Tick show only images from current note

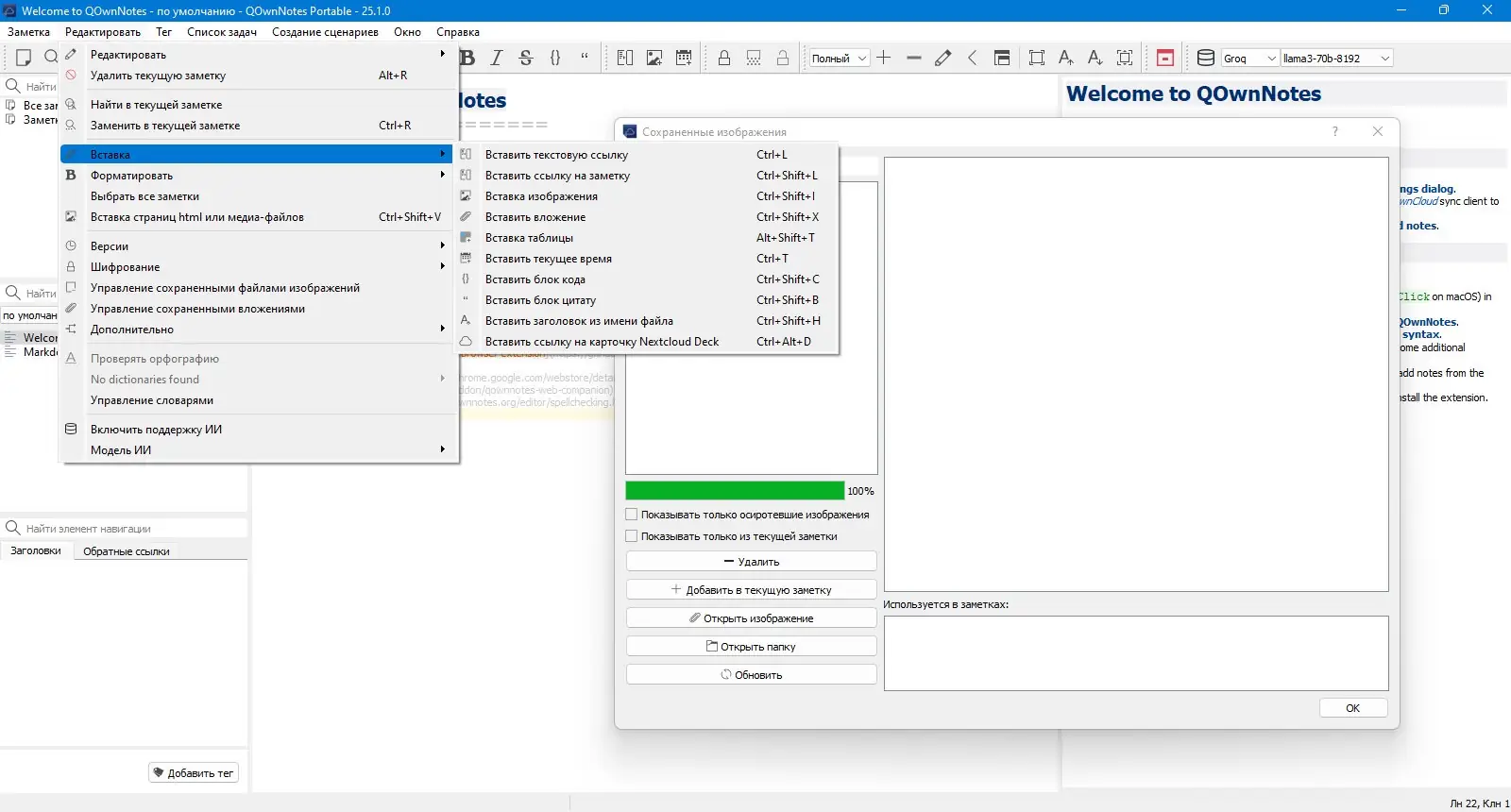(x=632, y=536)
